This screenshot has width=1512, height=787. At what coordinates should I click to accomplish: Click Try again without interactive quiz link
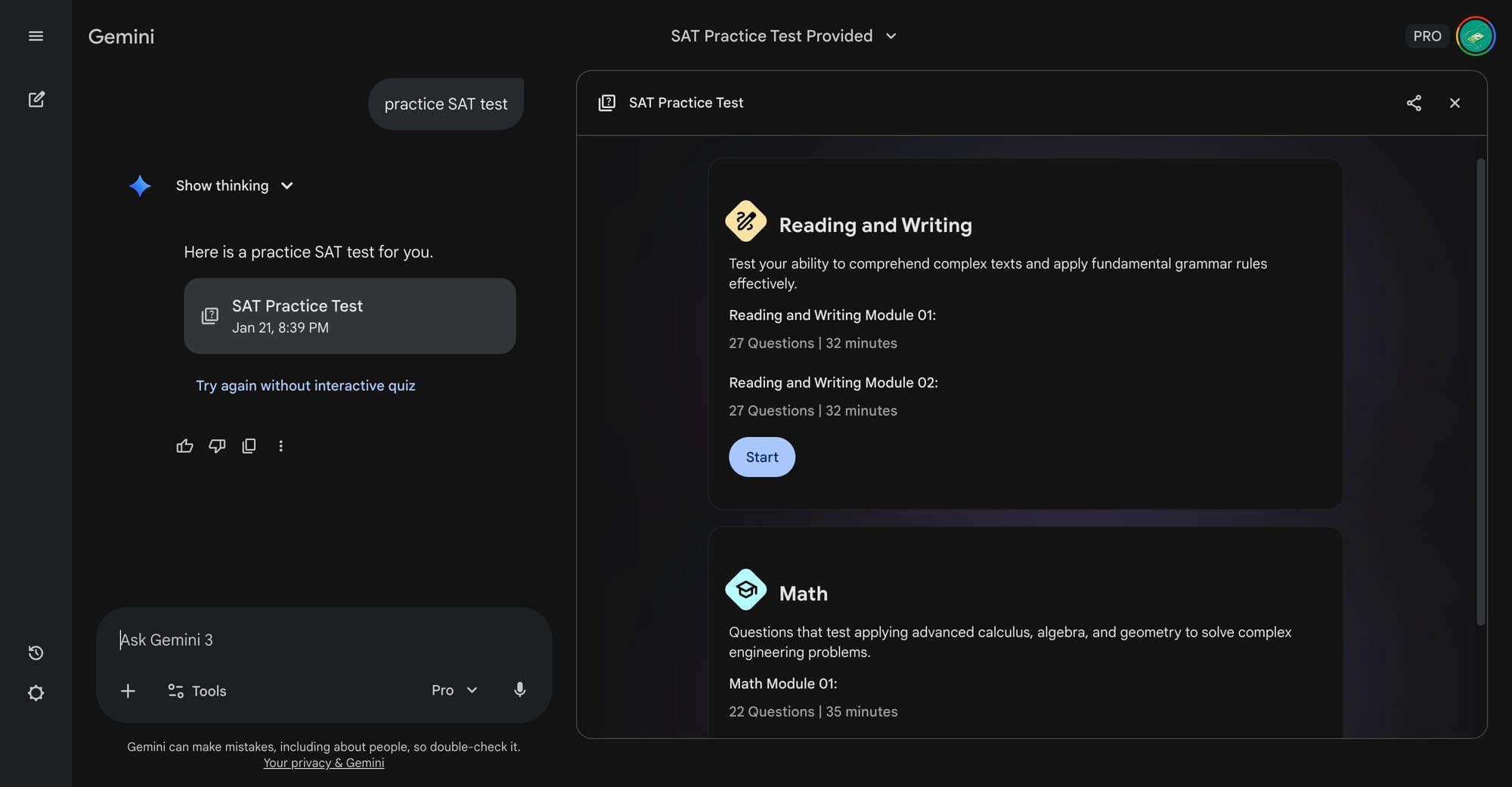(x=305, y=386)
